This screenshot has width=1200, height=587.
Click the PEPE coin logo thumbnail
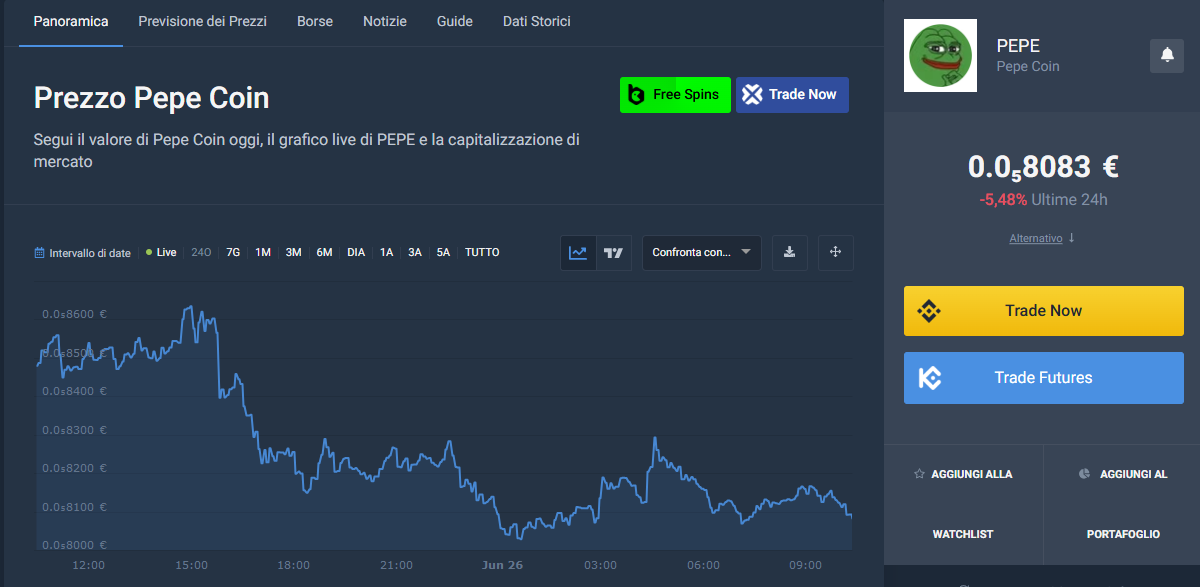[x=940, y=55]
